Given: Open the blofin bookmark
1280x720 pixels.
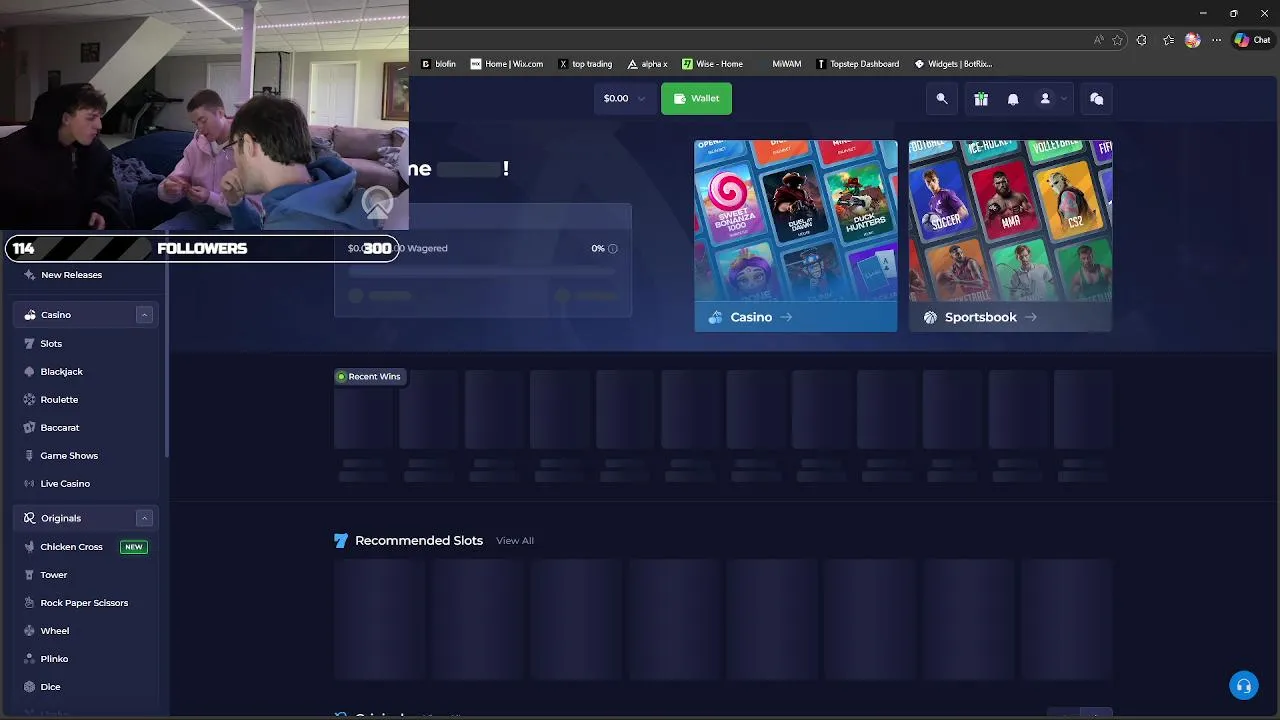Looking at the screenshot, I should tap(438, 64).
